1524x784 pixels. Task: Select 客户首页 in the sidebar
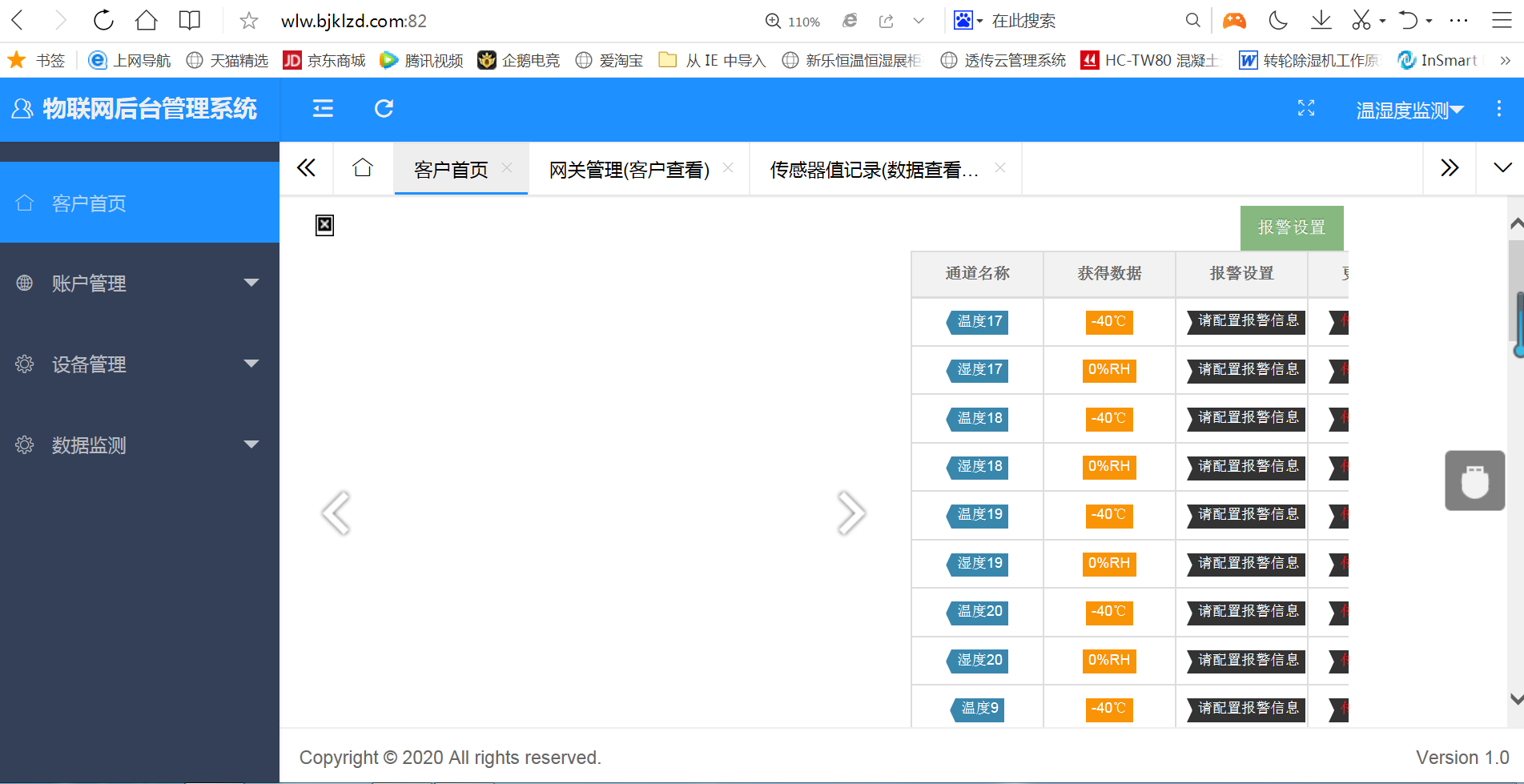(x=139, y=203)
